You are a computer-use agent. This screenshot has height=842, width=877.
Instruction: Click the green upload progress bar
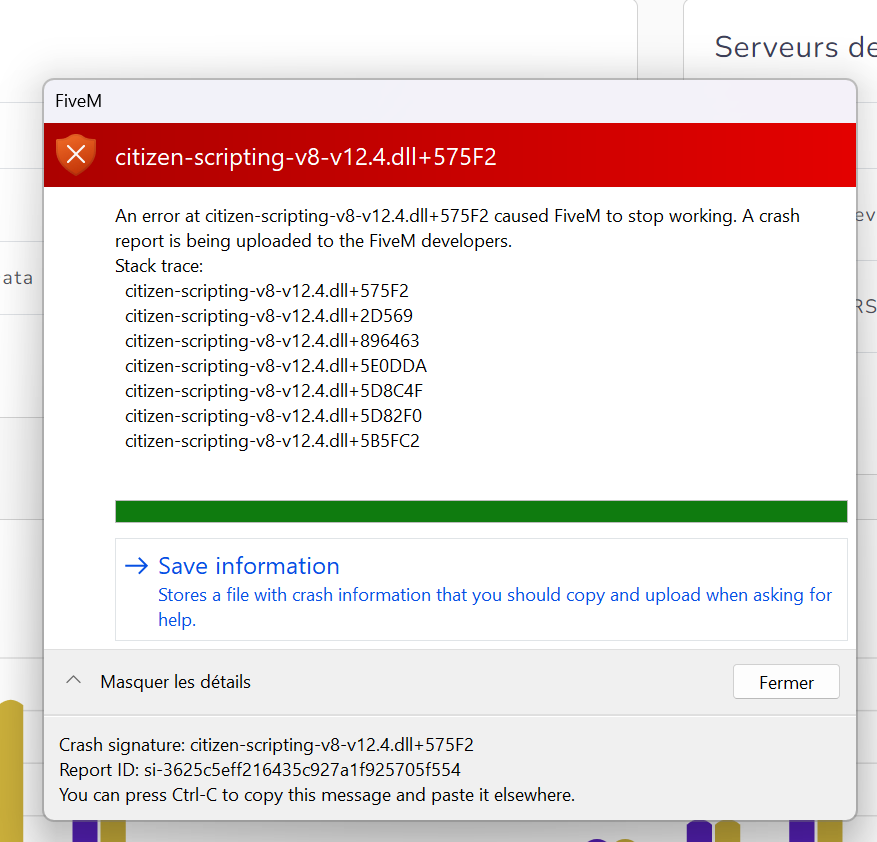pyautogui.click(x=481, y=511)
